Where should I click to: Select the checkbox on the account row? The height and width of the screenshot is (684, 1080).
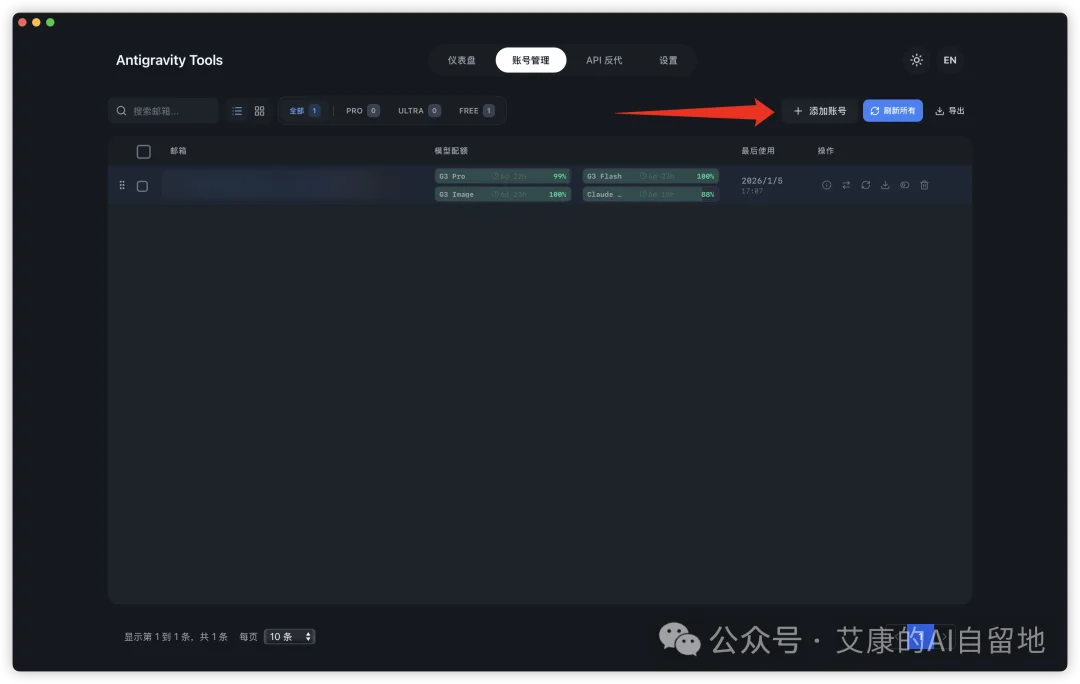[142, 185]
